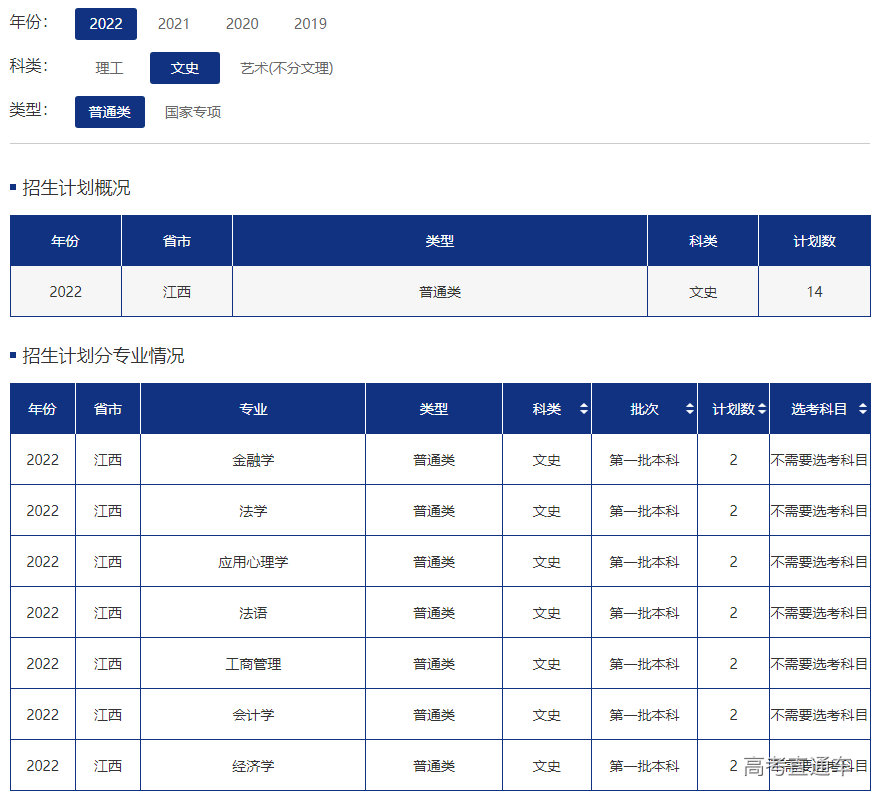Sort by 批次 column arrows
Viewport: 881px width, 806px height.
[x=689, y=409]
